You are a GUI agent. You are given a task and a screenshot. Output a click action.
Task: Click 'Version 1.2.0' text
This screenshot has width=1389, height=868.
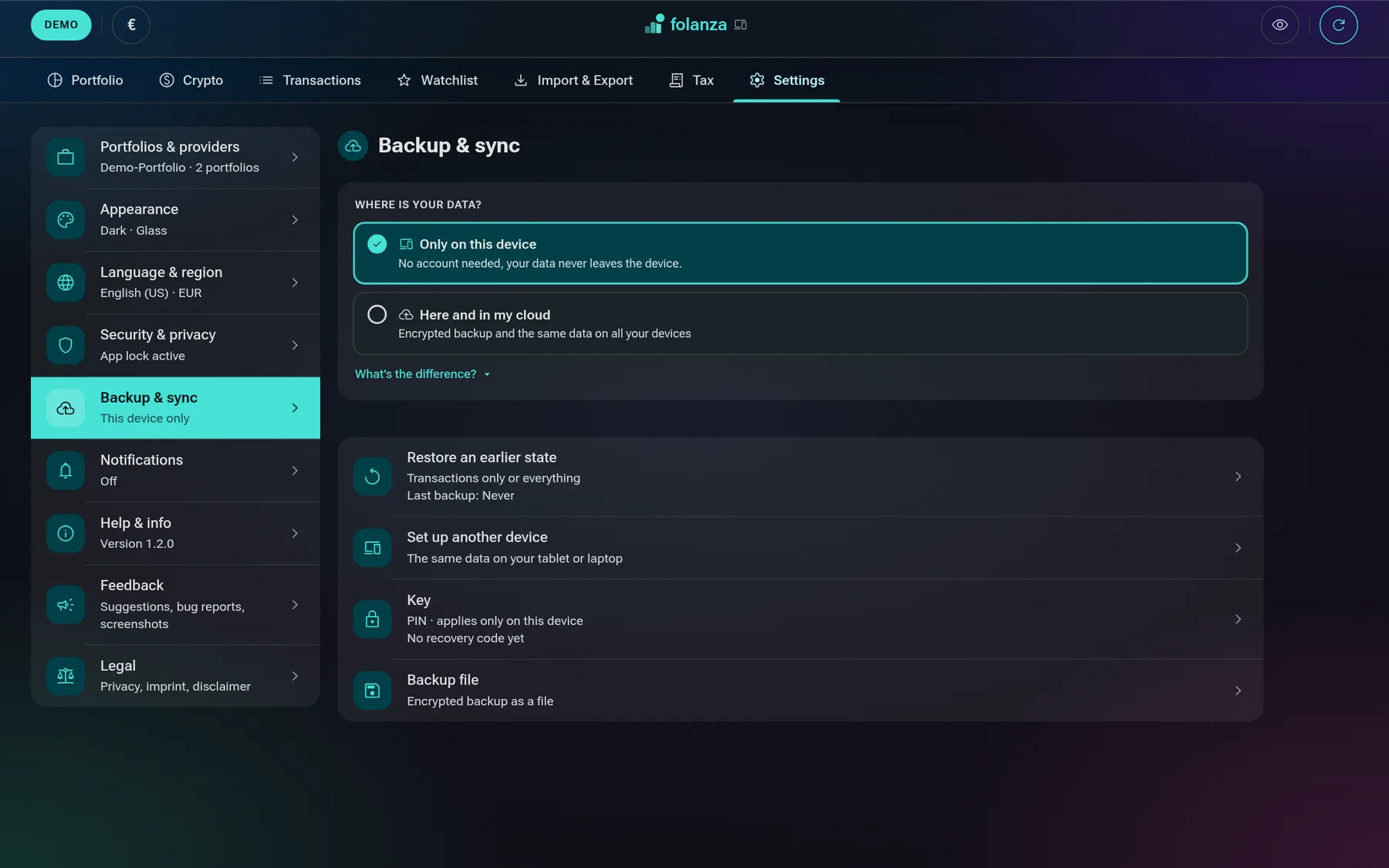(x=137, y=544)
